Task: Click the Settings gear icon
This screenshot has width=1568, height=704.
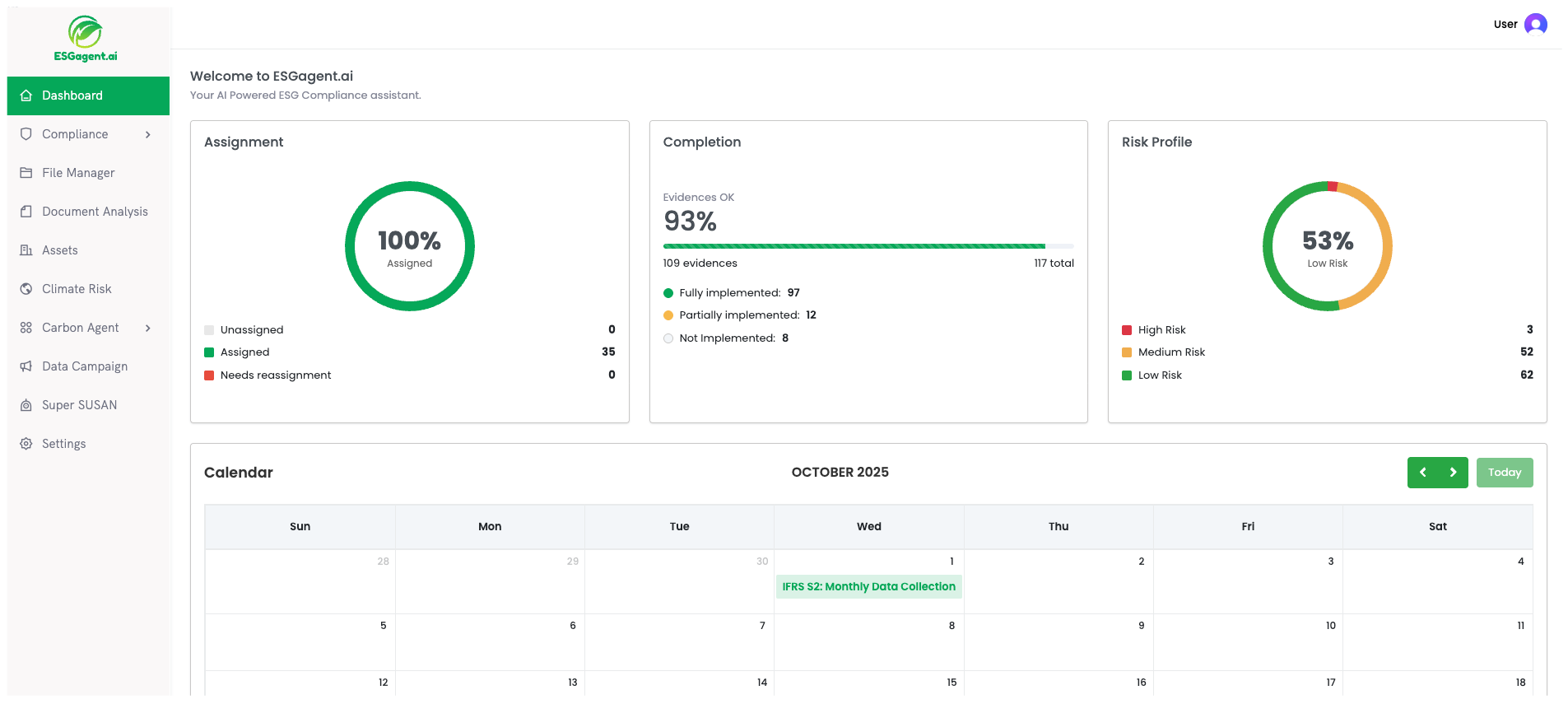Action: click(x=26, y=444)
